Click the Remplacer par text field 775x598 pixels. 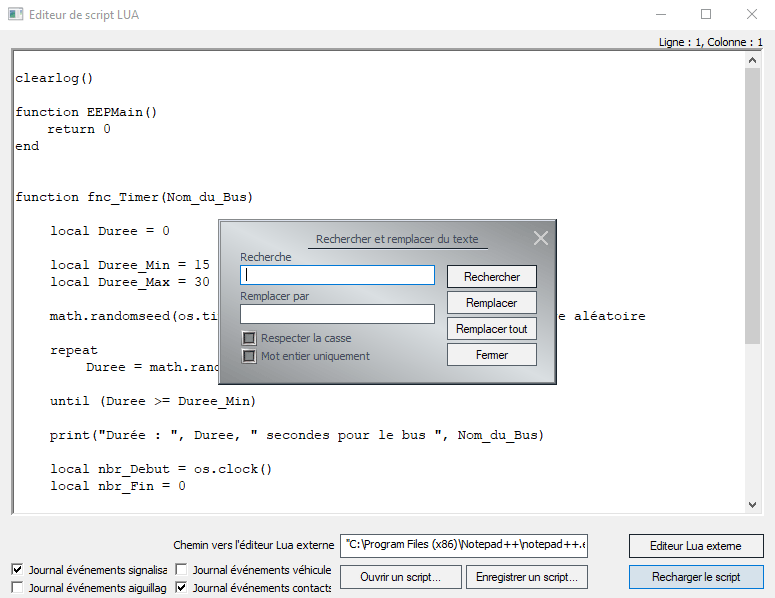[337, 314]
